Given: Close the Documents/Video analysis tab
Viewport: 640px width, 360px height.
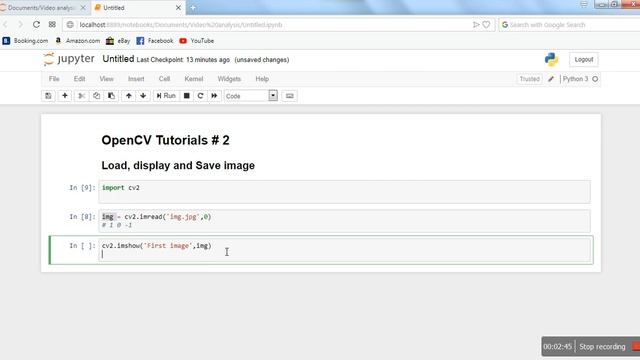Looking at the screenshot, I should point(83,8).
